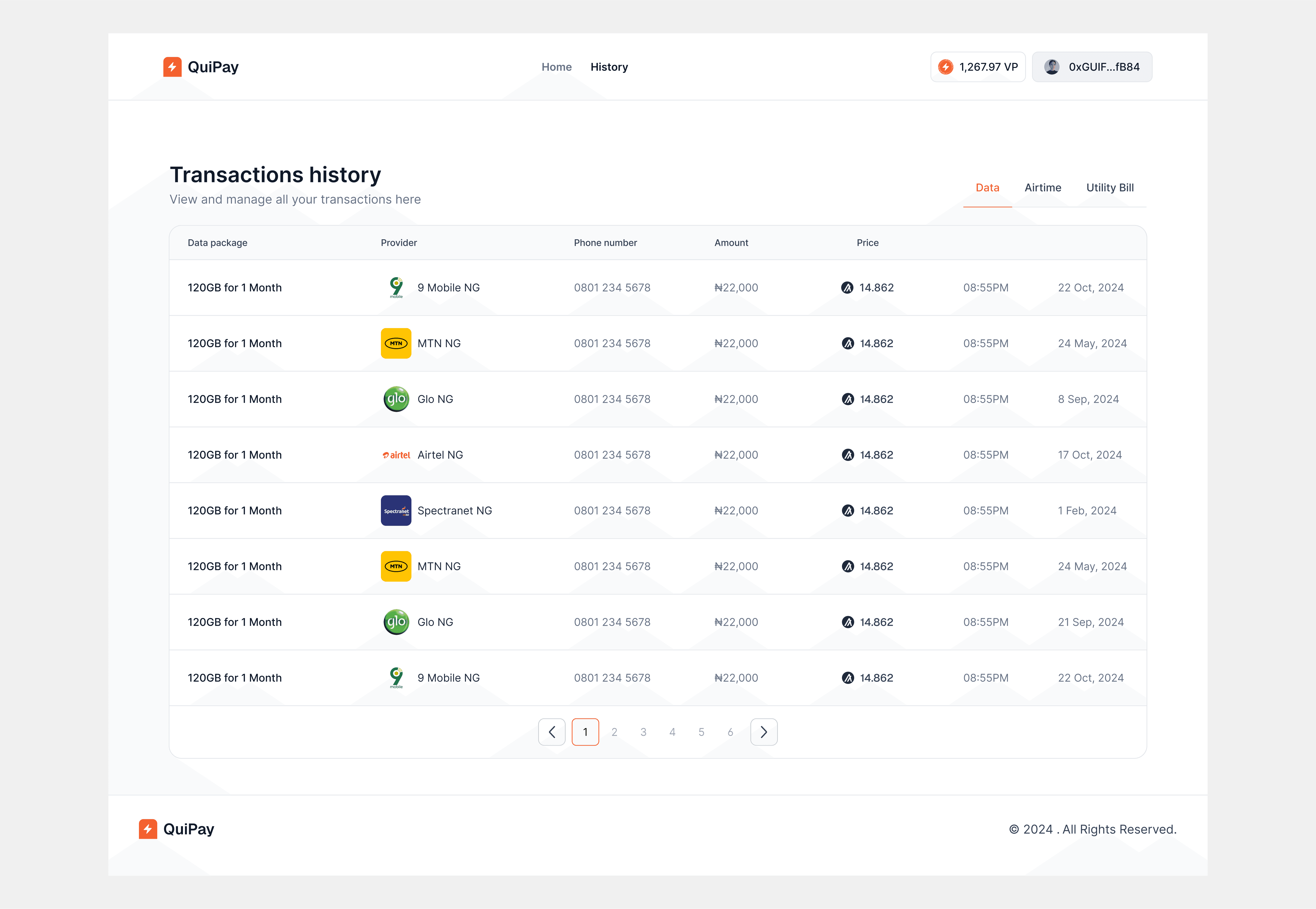Open the Utility Bill tab
1316x909 pixels.
tap(1109, 187)
